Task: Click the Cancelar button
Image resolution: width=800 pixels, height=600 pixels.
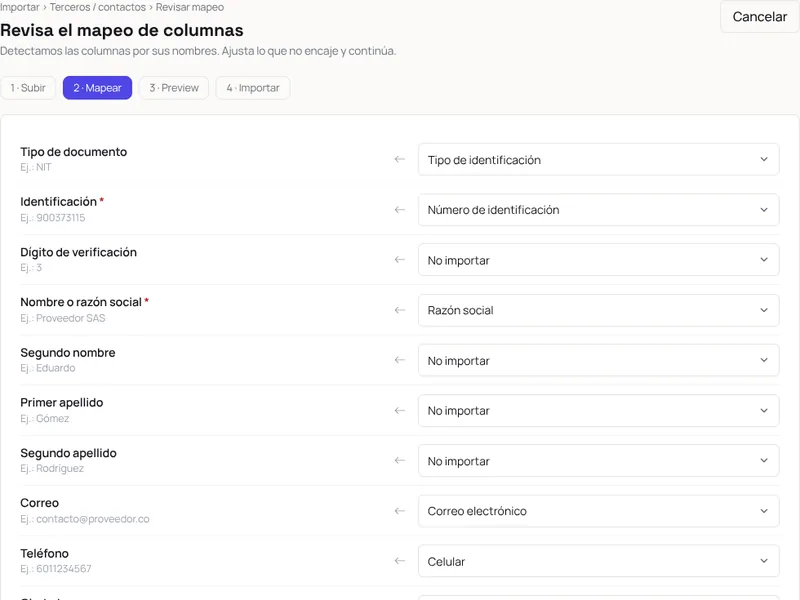Action: coord(759,17)
